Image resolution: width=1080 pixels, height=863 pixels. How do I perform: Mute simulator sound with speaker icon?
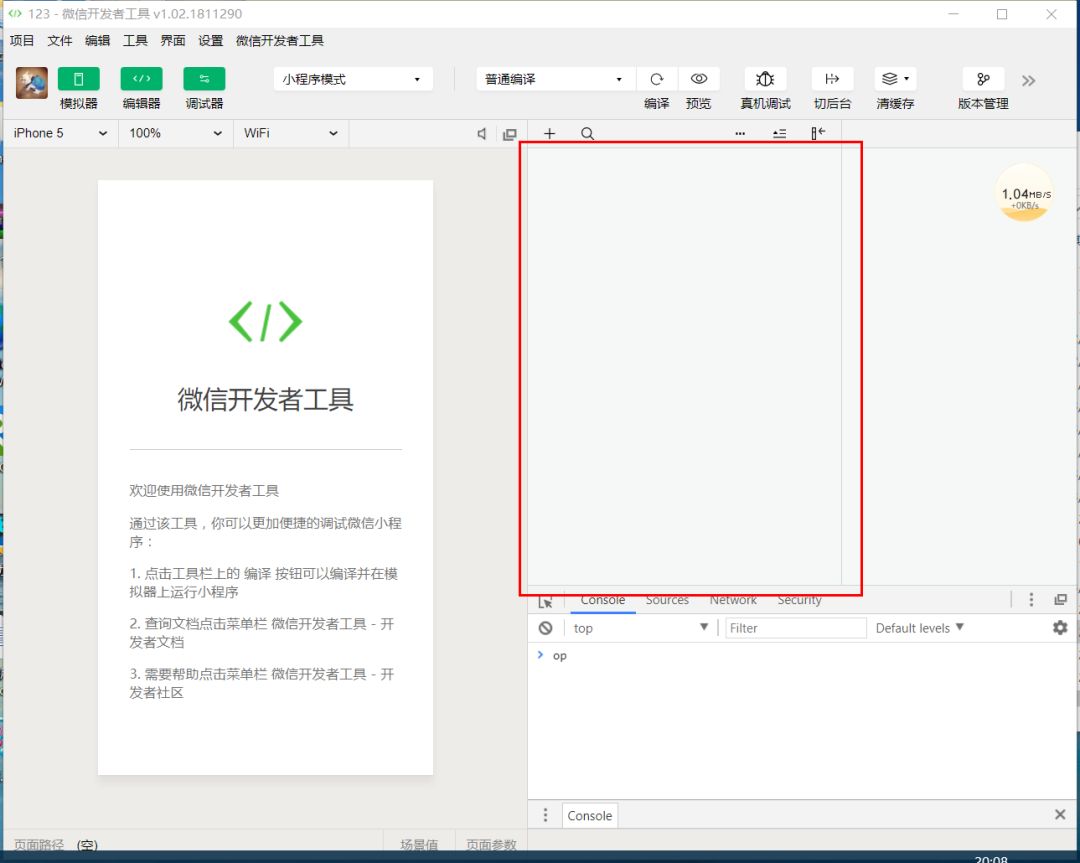(482, 134)
